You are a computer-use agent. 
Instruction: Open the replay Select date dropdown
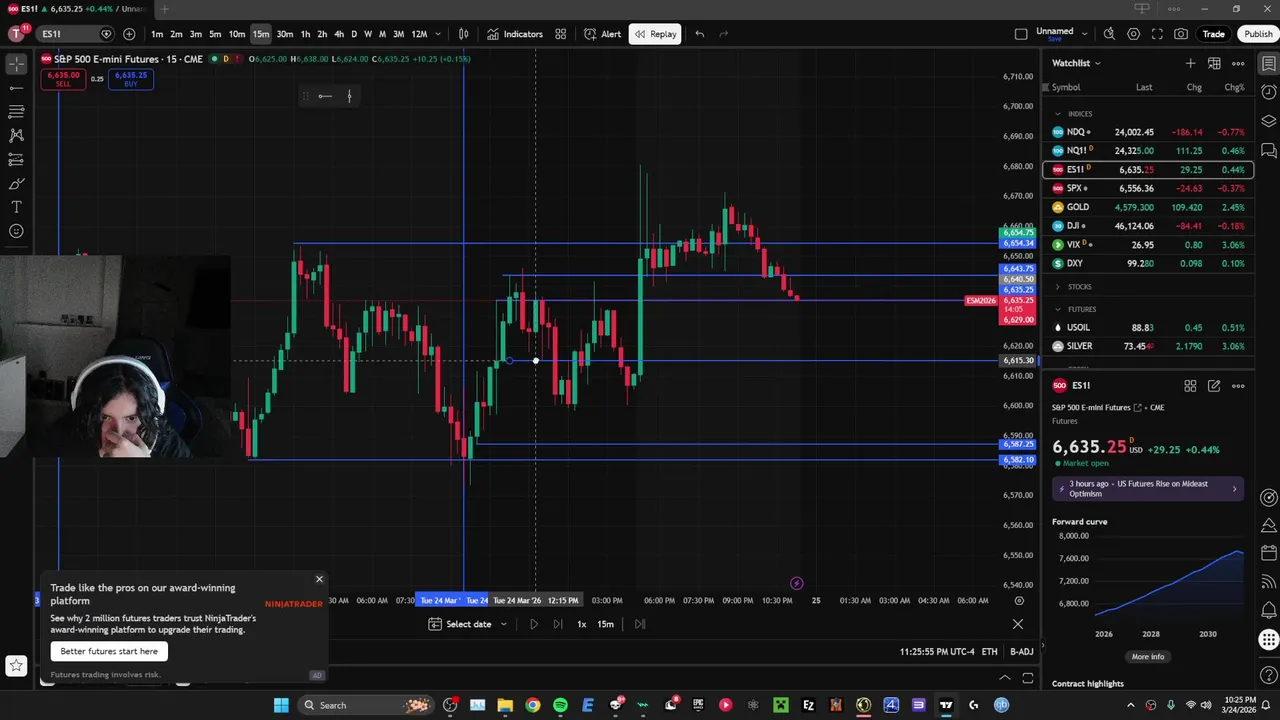coord(468,624)
